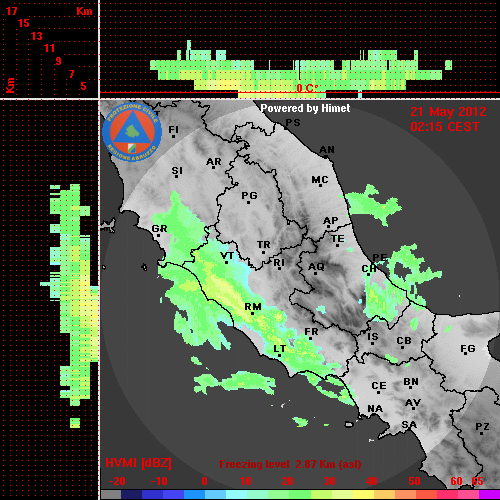Screen dimensions: 500x500
Task: Click the BN city label on the map
Action: pyautogui.click(x=411, y=382)
